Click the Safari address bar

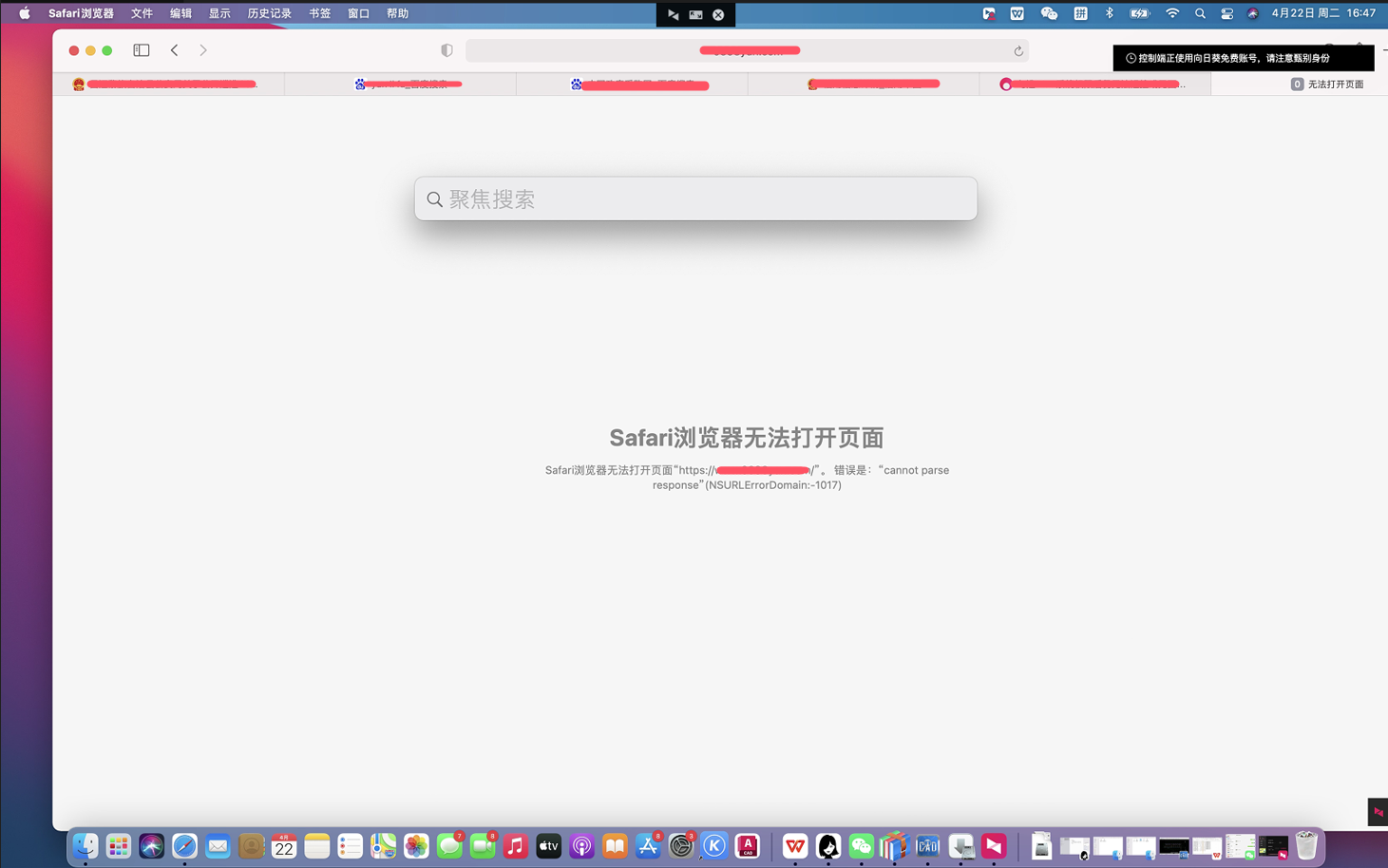tap(747, 51)
